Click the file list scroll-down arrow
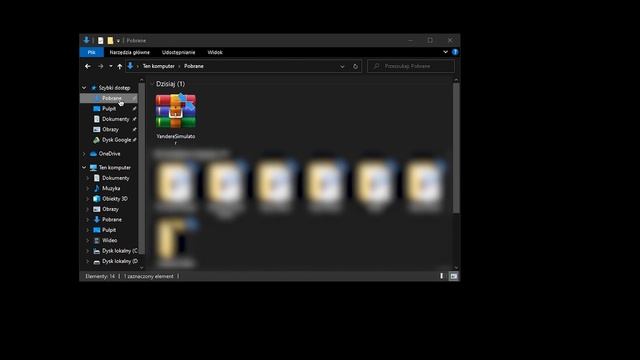Image resolution: width=640 pixels, height=360 pixels. point(456,268)
